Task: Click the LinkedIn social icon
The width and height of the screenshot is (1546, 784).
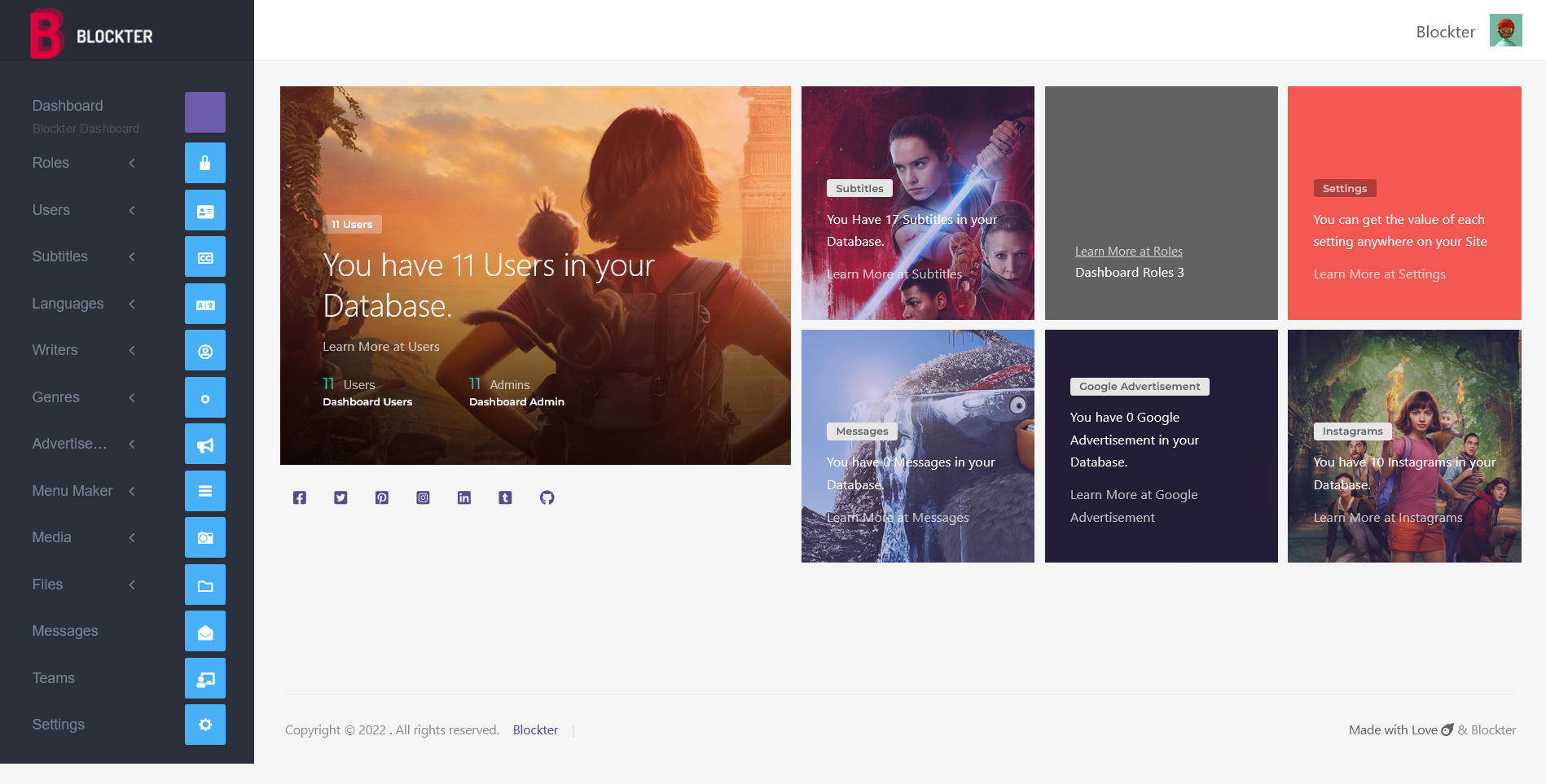Action: point(464,497)
